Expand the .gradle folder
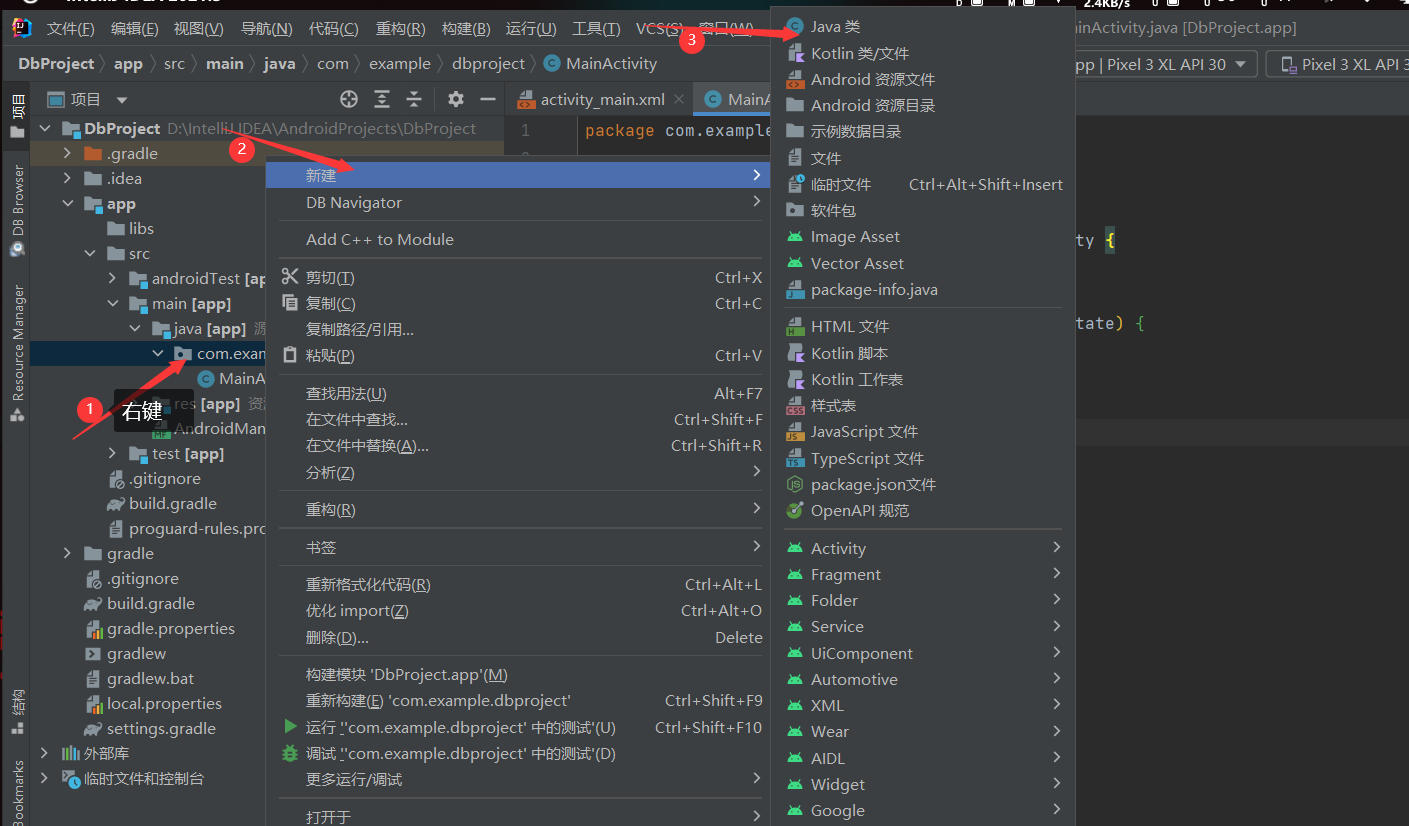The image size is (1409, 826). pyautogui.click(x=67, y=153)
